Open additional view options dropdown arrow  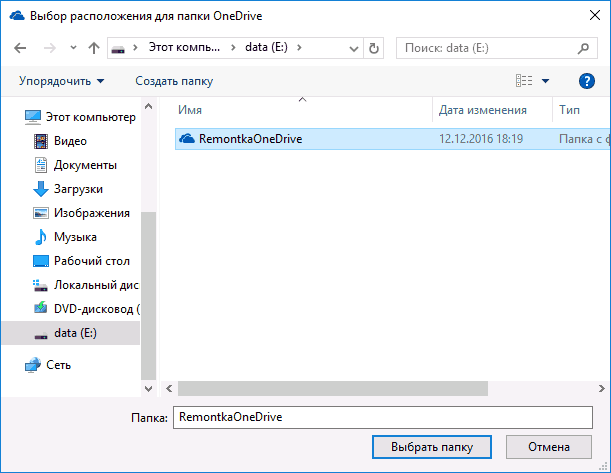[546, 81]
